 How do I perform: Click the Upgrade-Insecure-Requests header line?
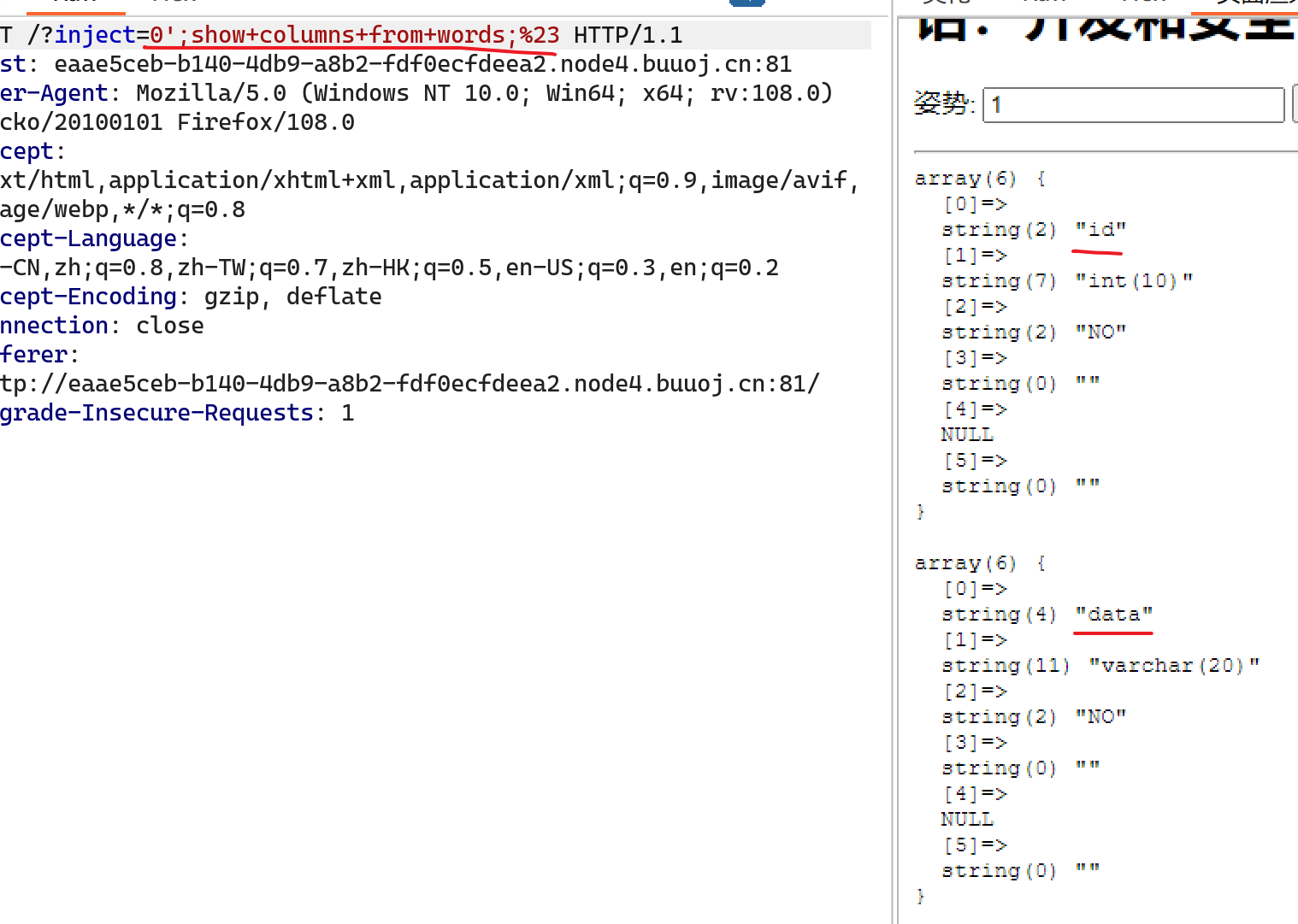177,413
